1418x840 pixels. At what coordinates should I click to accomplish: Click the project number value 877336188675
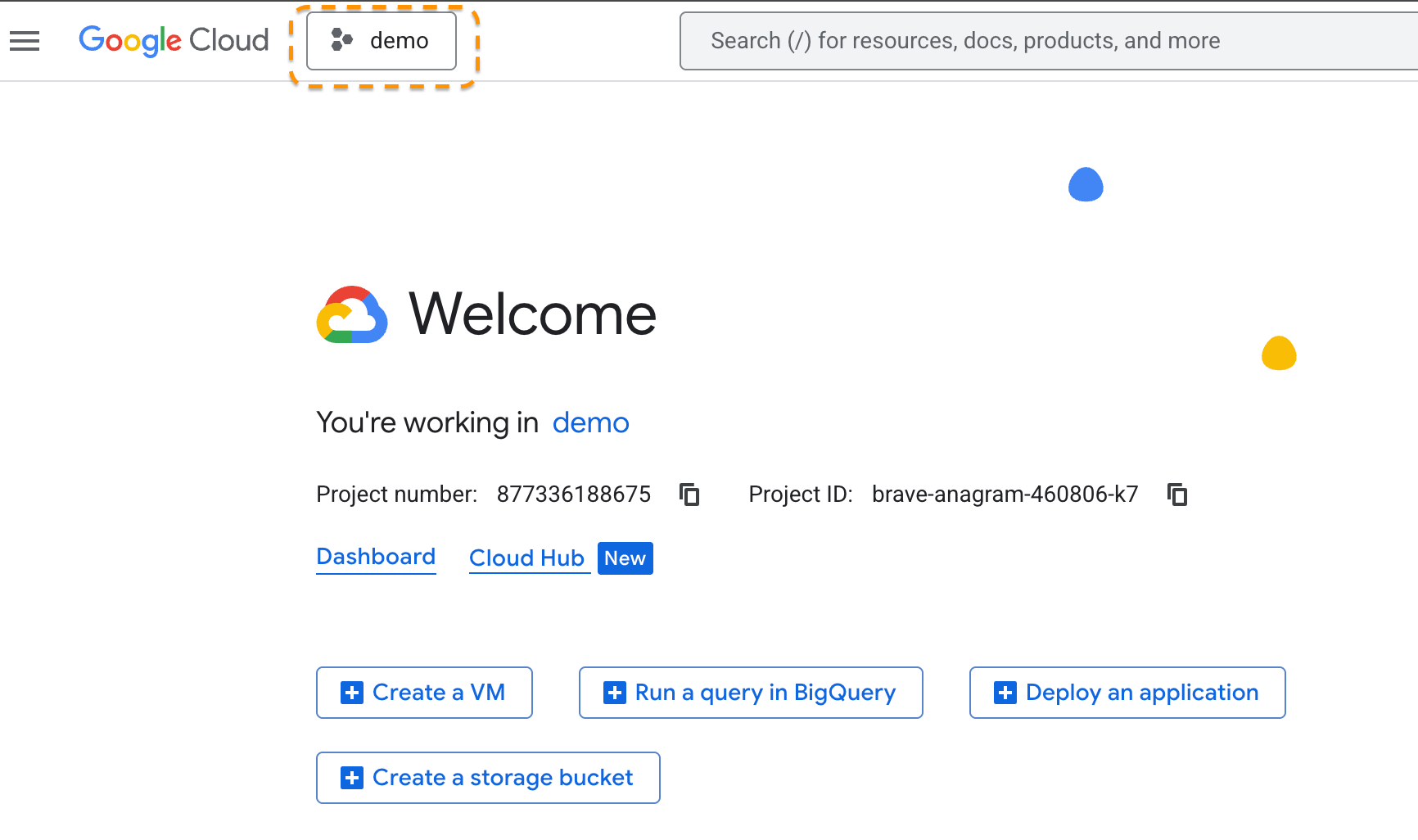573,495
